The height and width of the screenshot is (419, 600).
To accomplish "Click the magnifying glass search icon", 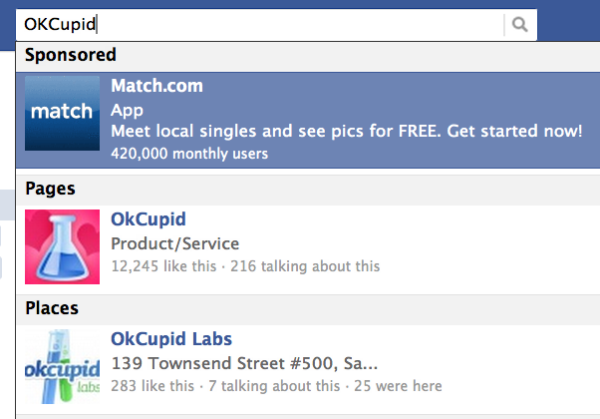I will [520, 24].
